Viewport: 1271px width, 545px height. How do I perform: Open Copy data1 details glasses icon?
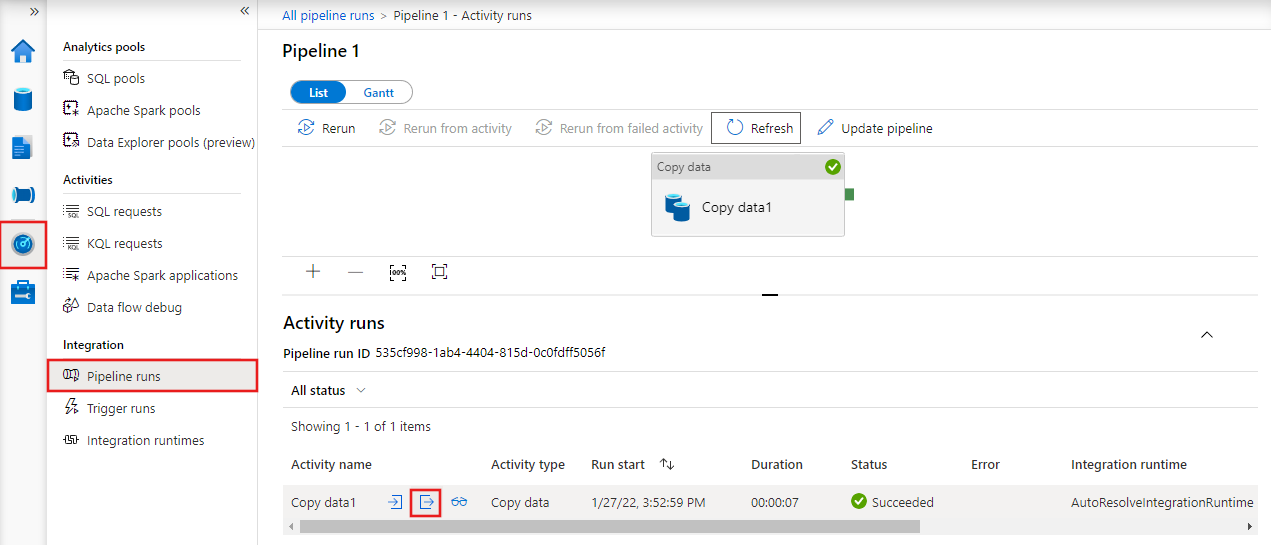(x=459, y=502)
